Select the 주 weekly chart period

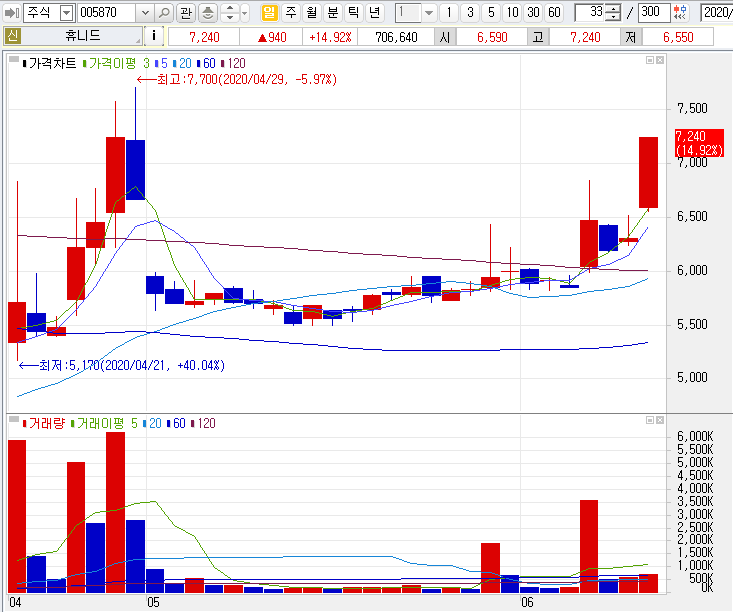(x=290, y=12)
